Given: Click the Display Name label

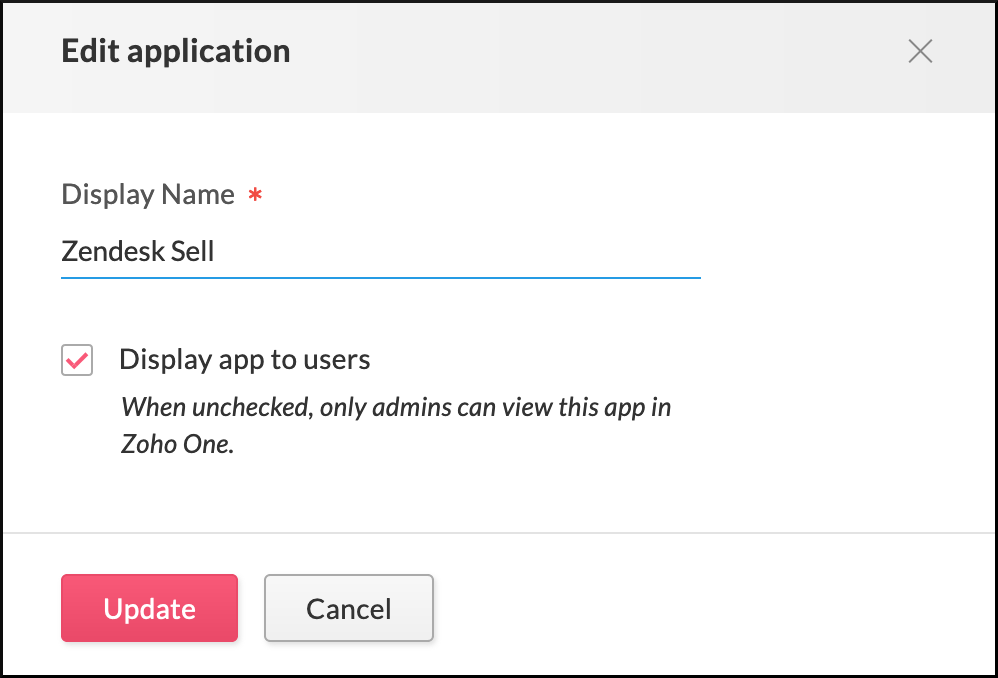Looking at the screenshot, I should tap(148, 194).
